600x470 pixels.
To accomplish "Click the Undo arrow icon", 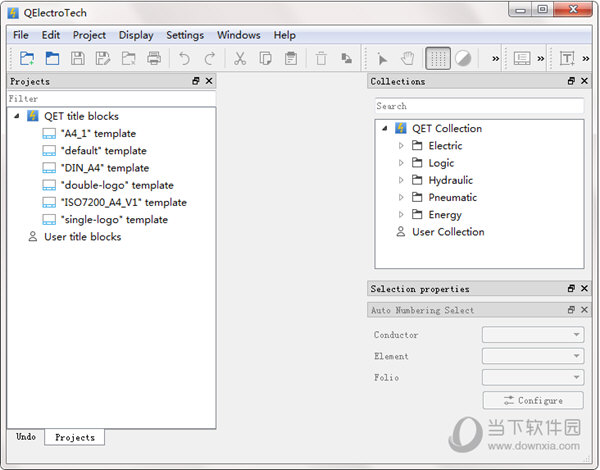I will pos(185,58).
